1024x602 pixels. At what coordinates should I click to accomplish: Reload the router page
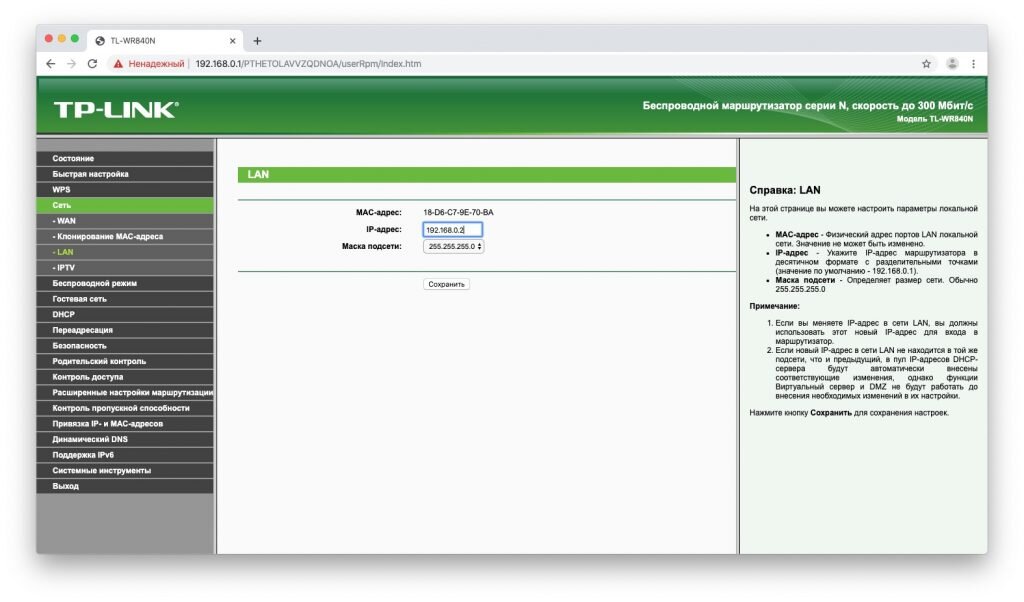point(92,63)
